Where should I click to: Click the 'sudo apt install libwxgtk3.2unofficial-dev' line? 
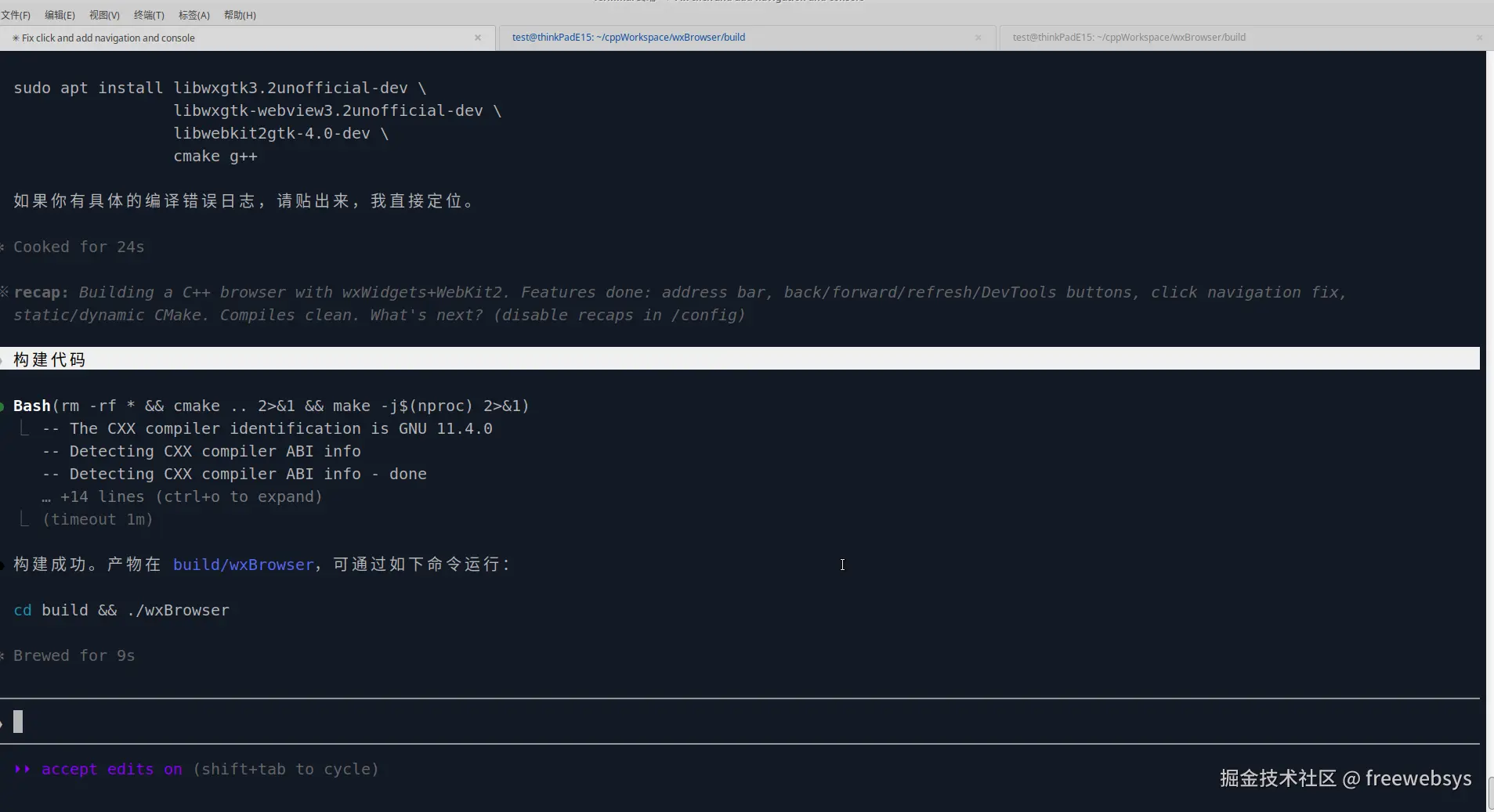pos(220,88)
